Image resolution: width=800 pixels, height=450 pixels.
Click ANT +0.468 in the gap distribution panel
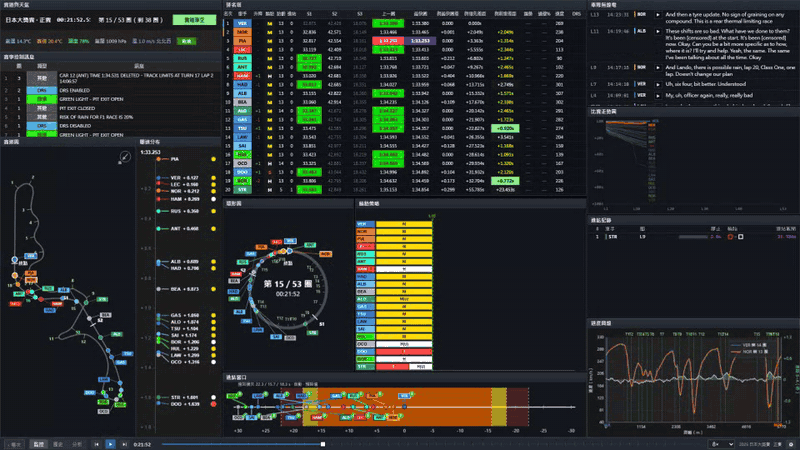pos(184,229)
